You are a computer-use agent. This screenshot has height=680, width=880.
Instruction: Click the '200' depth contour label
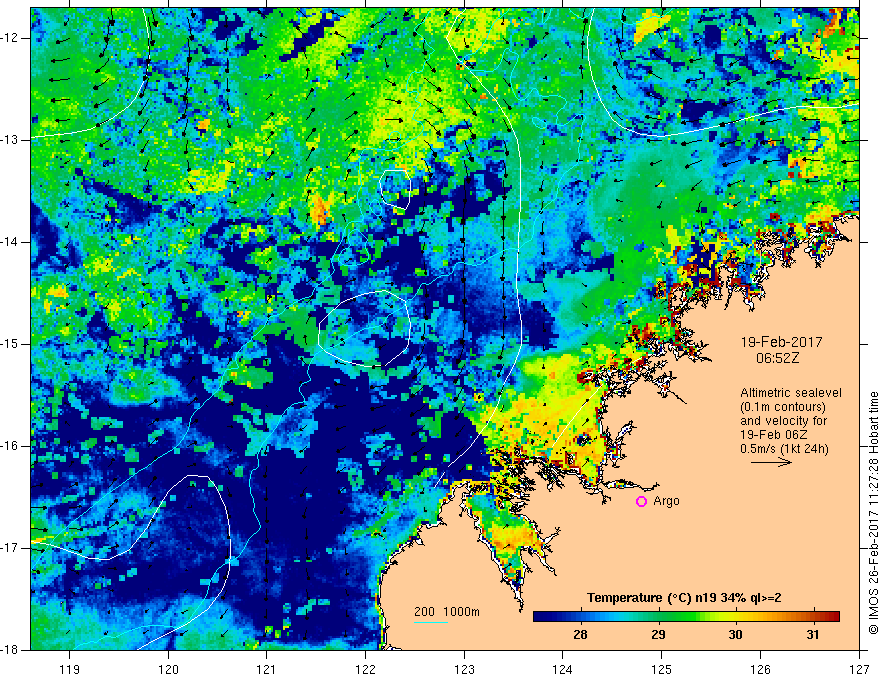[425, 612]
